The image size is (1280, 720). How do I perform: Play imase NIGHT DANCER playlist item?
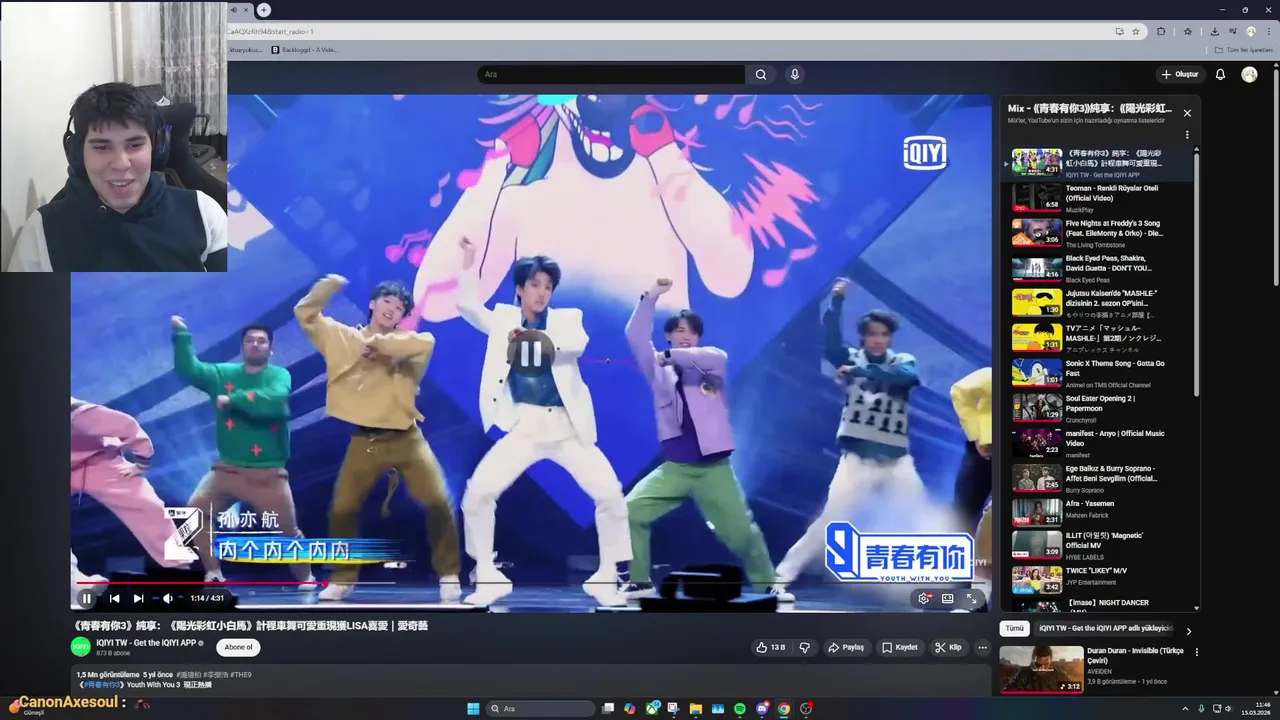coord(1097,605)
